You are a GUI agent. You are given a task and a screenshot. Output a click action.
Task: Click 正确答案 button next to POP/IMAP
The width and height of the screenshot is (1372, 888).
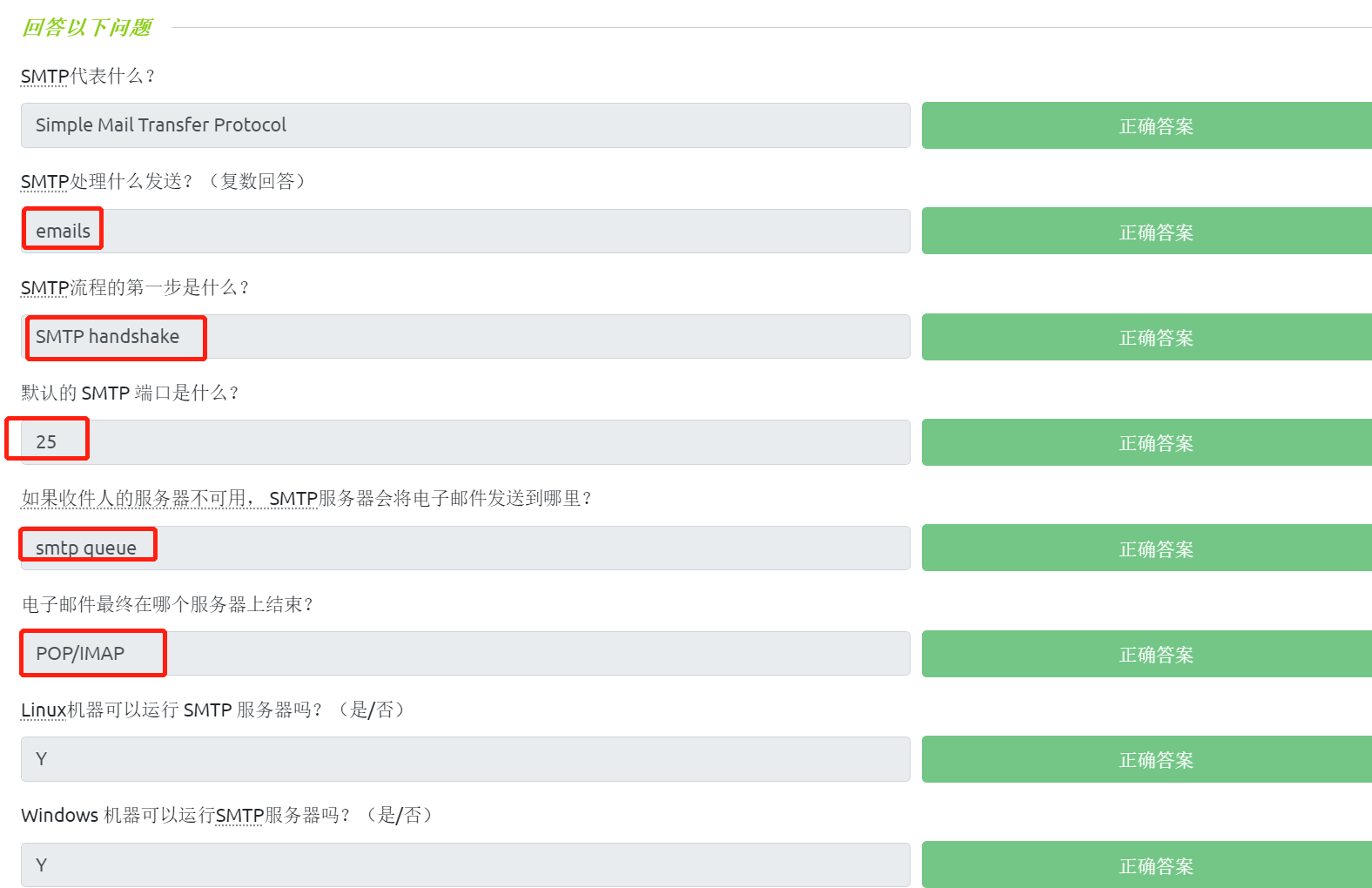point(1155,655)
